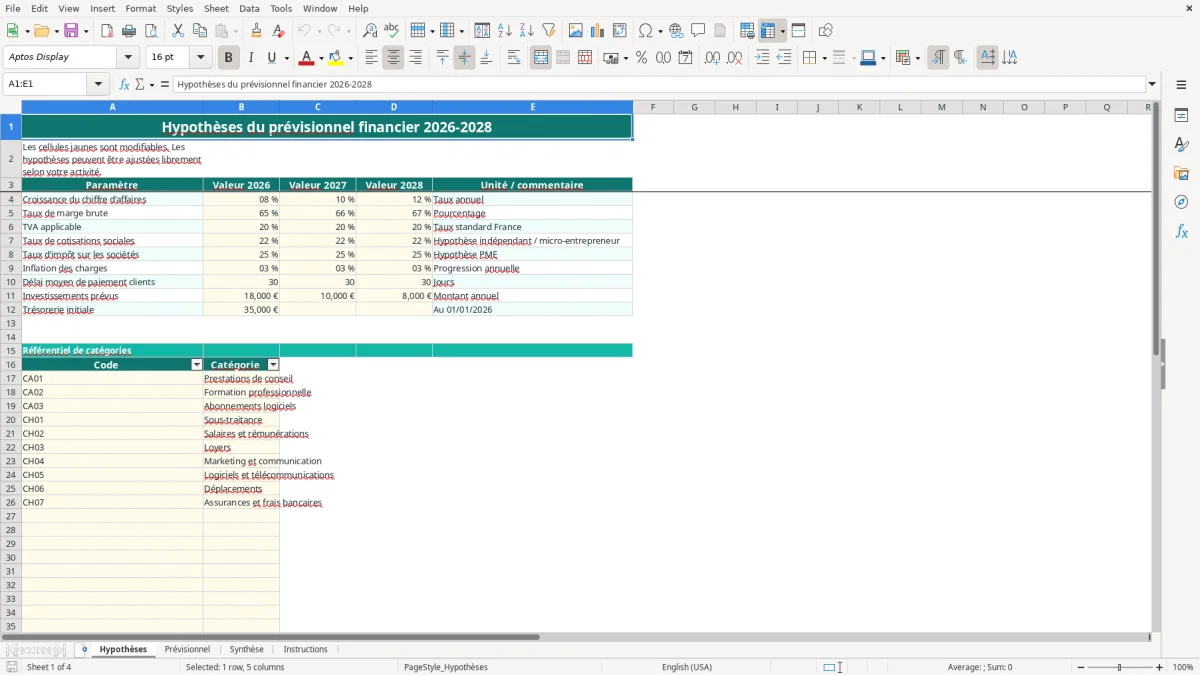Screen dimensions: 1200x675
Task: Toggle the AutoFilter funnel
Action: click(549, 31)
